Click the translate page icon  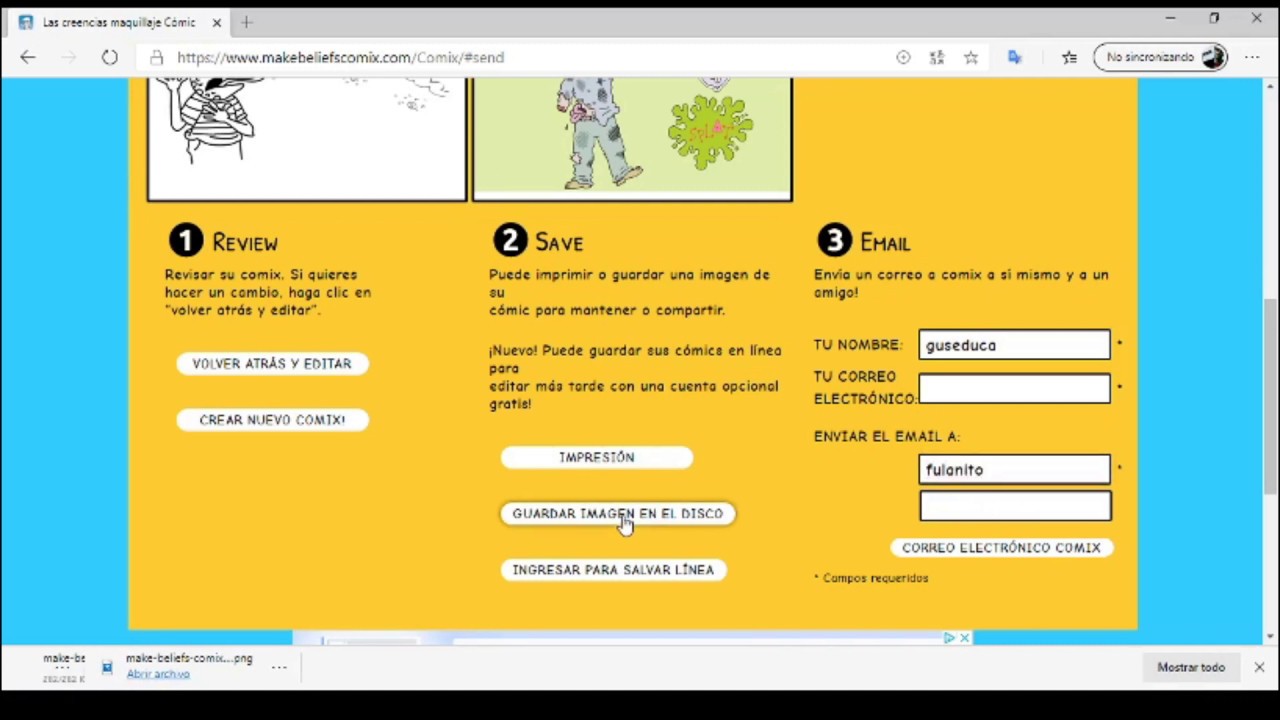(x=1015, y=58)
